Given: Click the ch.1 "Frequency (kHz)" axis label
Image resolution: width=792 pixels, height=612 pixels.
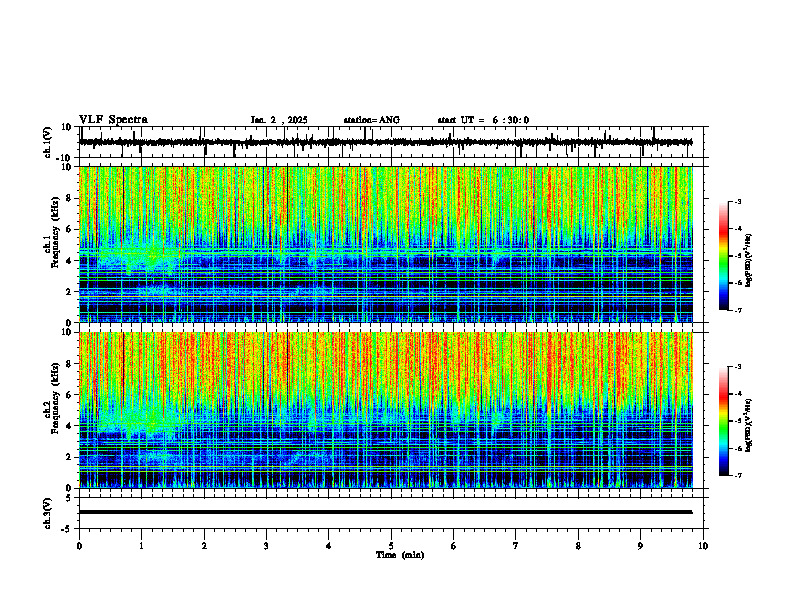Looking at the screenshot, I should pyautogui.click(x=55, y=232).
